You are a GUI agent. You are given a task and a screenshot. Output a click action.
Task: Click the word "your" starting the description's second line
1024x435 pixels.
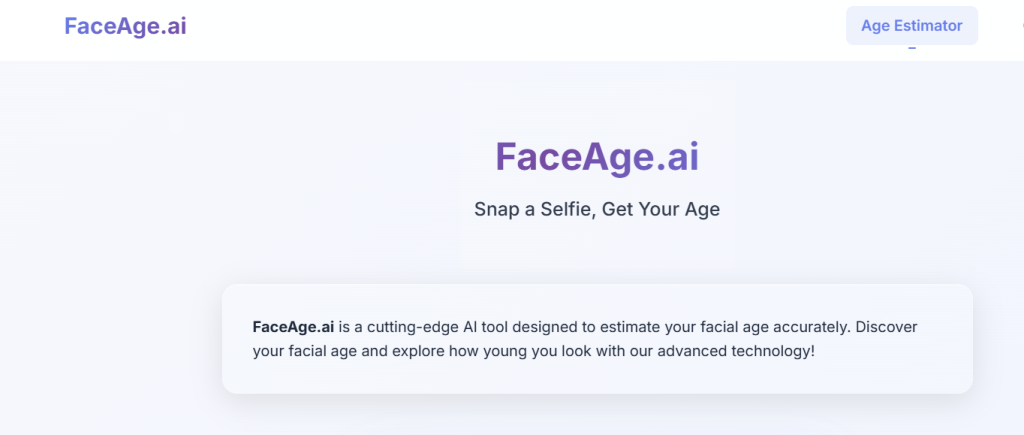tap(269, 352)
